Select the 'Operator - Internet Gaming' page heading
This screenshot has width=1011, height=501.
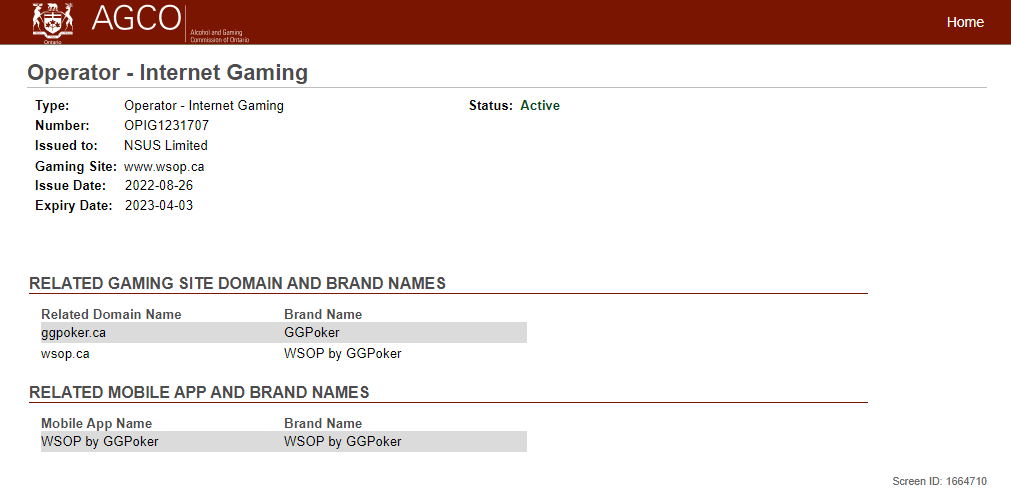[x=168, y=73]
